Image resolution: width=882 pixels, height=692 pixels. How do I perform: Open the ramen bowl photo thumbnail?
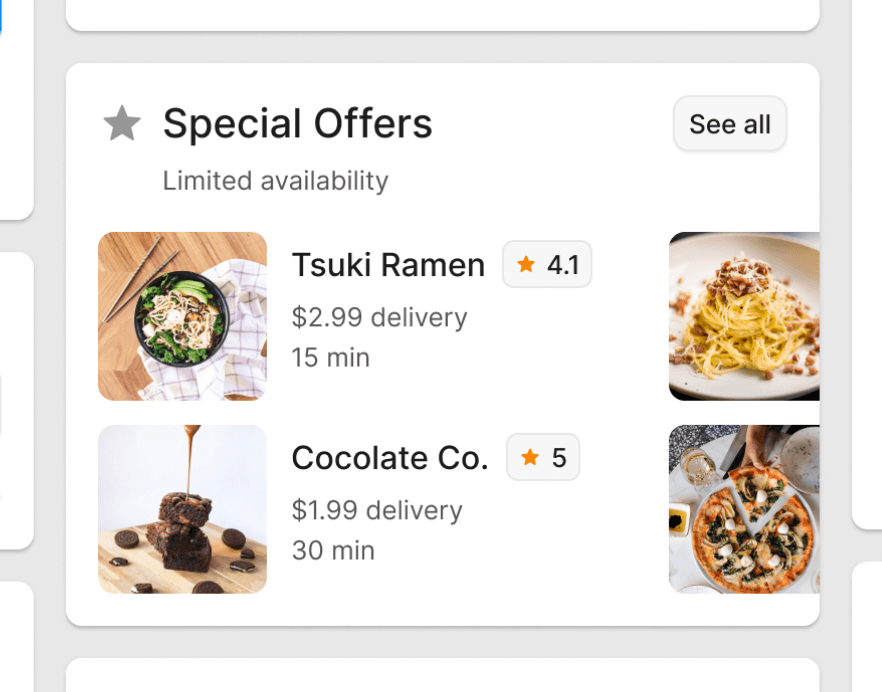tap(182, 316)
